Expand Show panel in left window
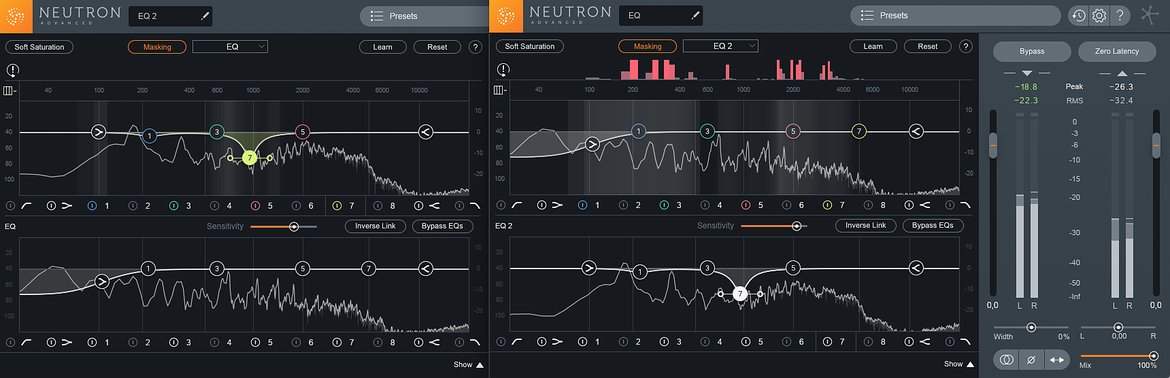Screen dimensions: 1170x378 469,365
